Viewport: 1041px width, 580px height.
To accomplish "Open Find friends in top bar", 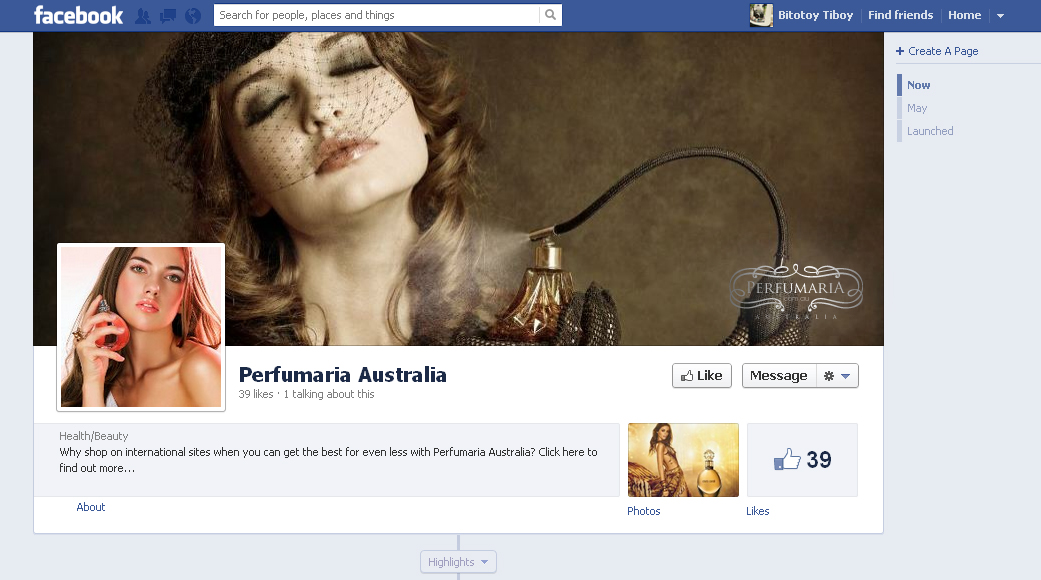I will 900,15.
